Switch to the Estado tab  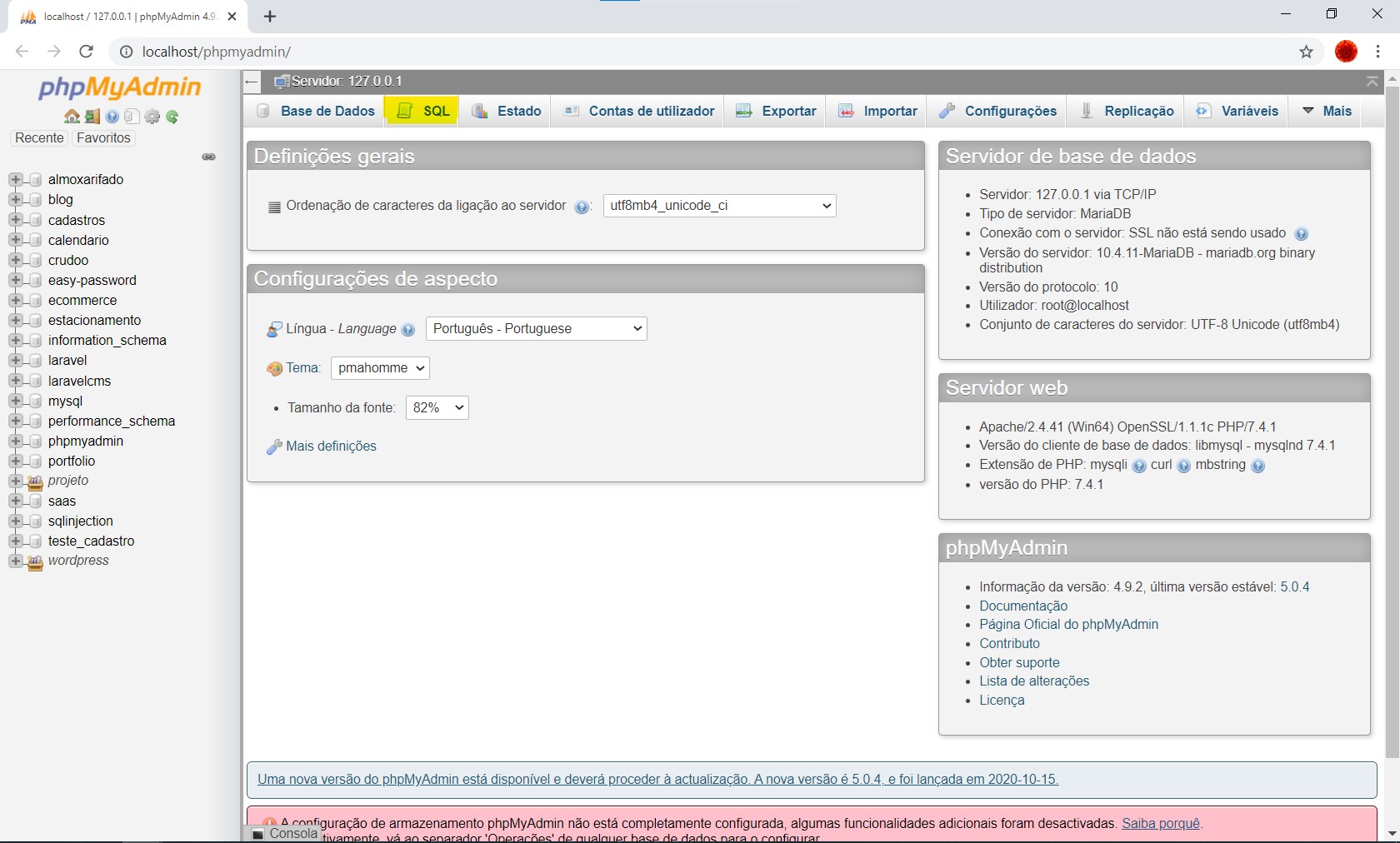click(x=505, y=111)
